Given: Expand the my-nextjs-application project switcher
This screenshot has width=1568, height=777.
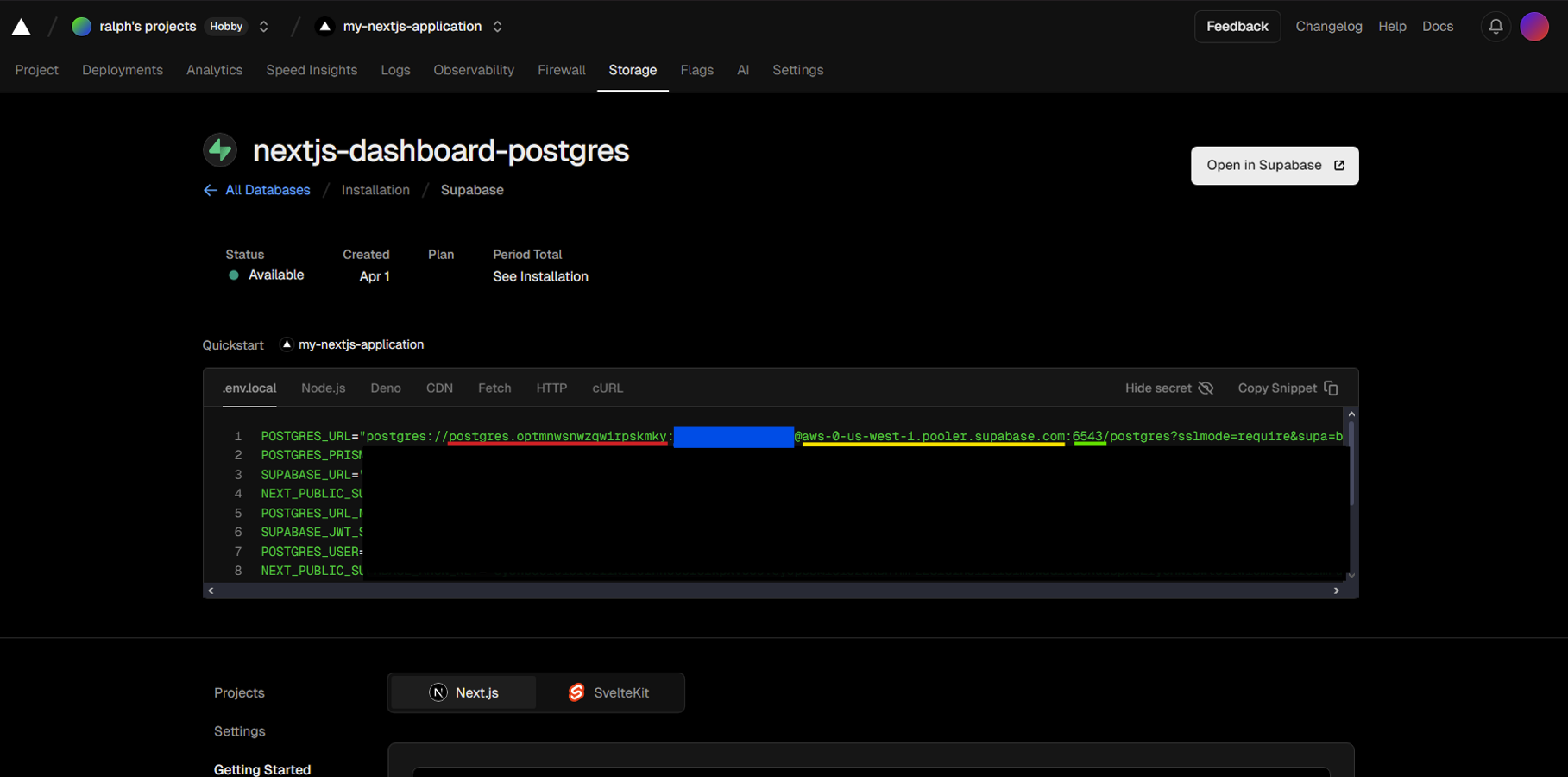Looking at the screenshot, I should coord(498,27).
